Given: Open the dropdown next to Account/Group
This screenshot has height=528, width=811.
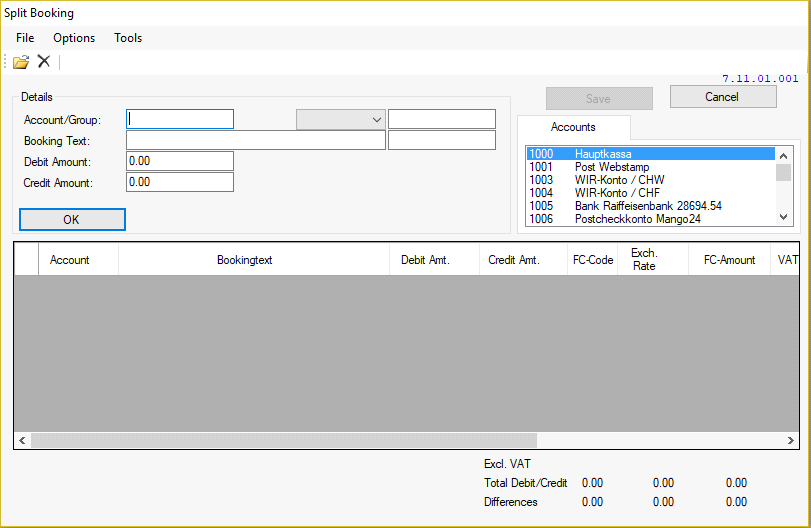Looking at the screenshot, I should (x=341, y=119).
